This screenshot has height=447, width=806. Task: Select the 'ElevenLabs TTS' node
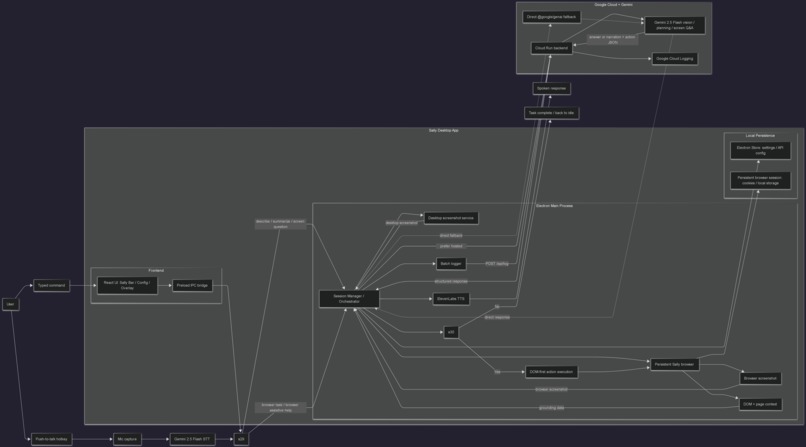coord(451,299)
